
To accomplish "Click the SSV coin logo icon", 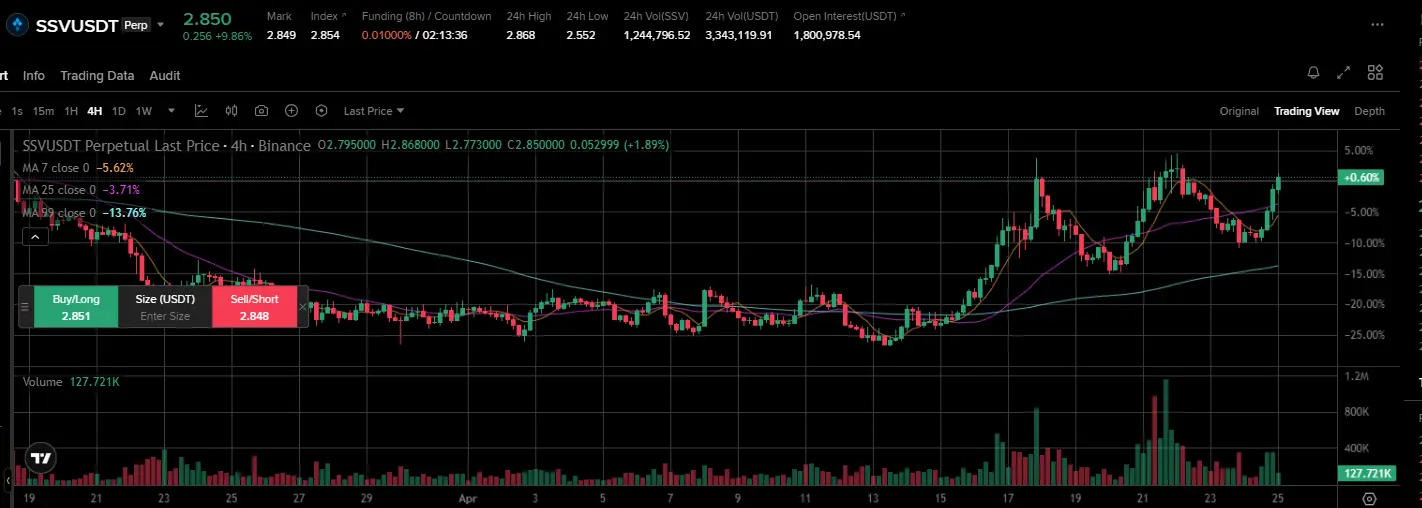I will (x=18, y=25).
